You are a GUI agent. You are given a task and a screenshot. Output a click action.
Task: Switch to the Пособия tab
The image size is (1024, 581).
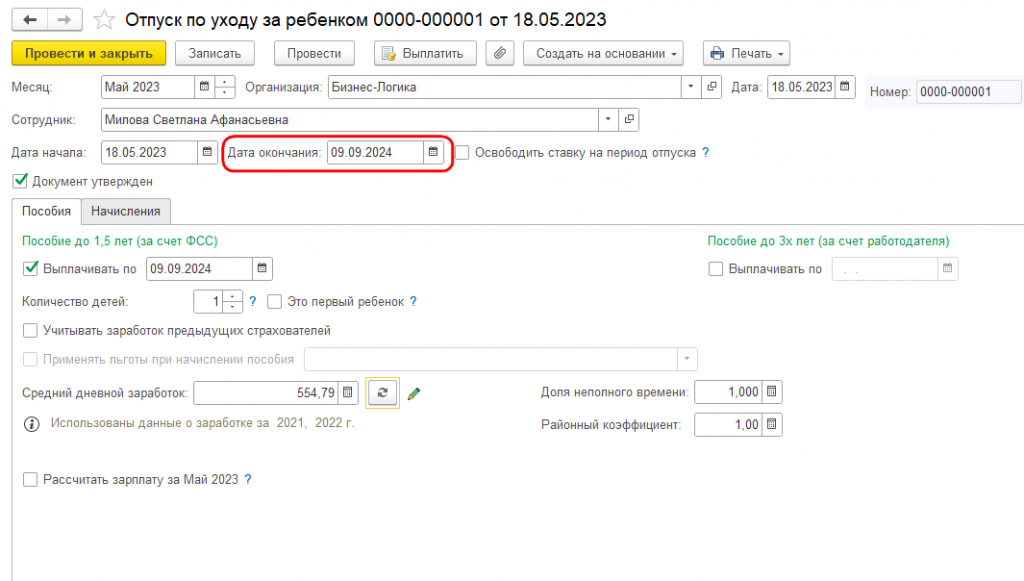click(46, 212)
